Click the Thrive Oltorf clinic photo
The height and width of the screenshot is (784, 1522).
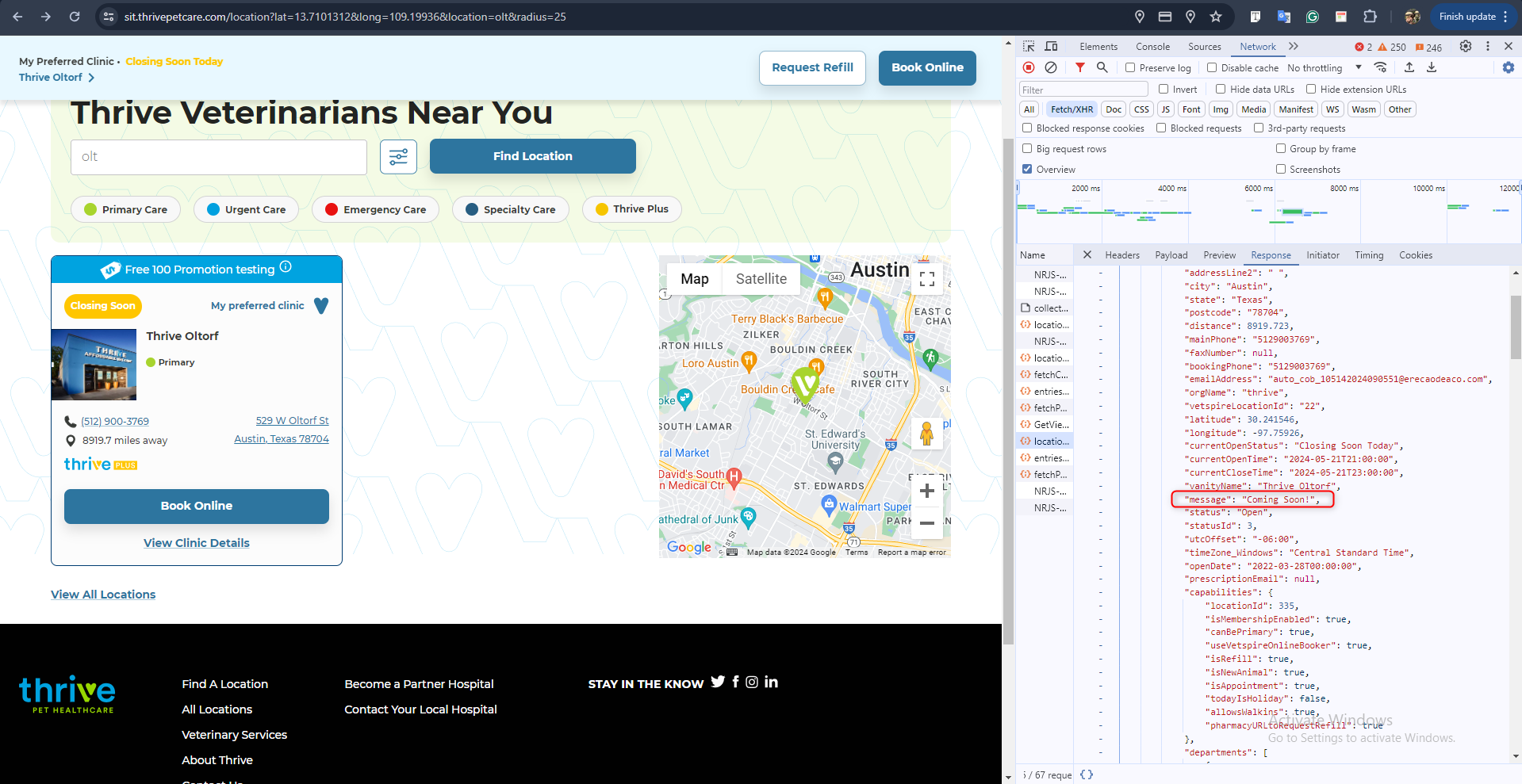coord(94,365)
